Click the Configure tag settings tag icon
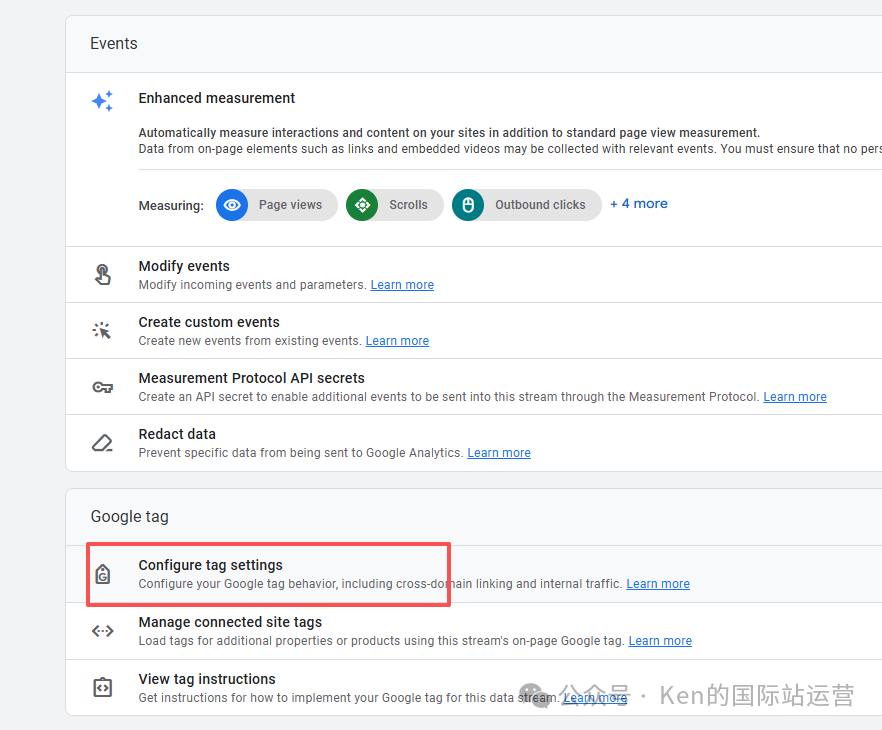Viewport: 882px width, 730px height. pyautogui.click(x=102, y=574)
